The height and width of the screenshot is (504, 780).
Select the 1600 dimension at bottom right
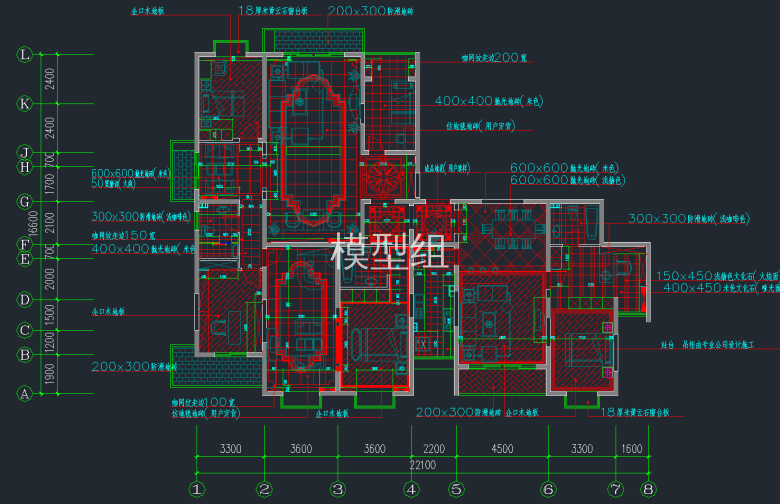632,449
